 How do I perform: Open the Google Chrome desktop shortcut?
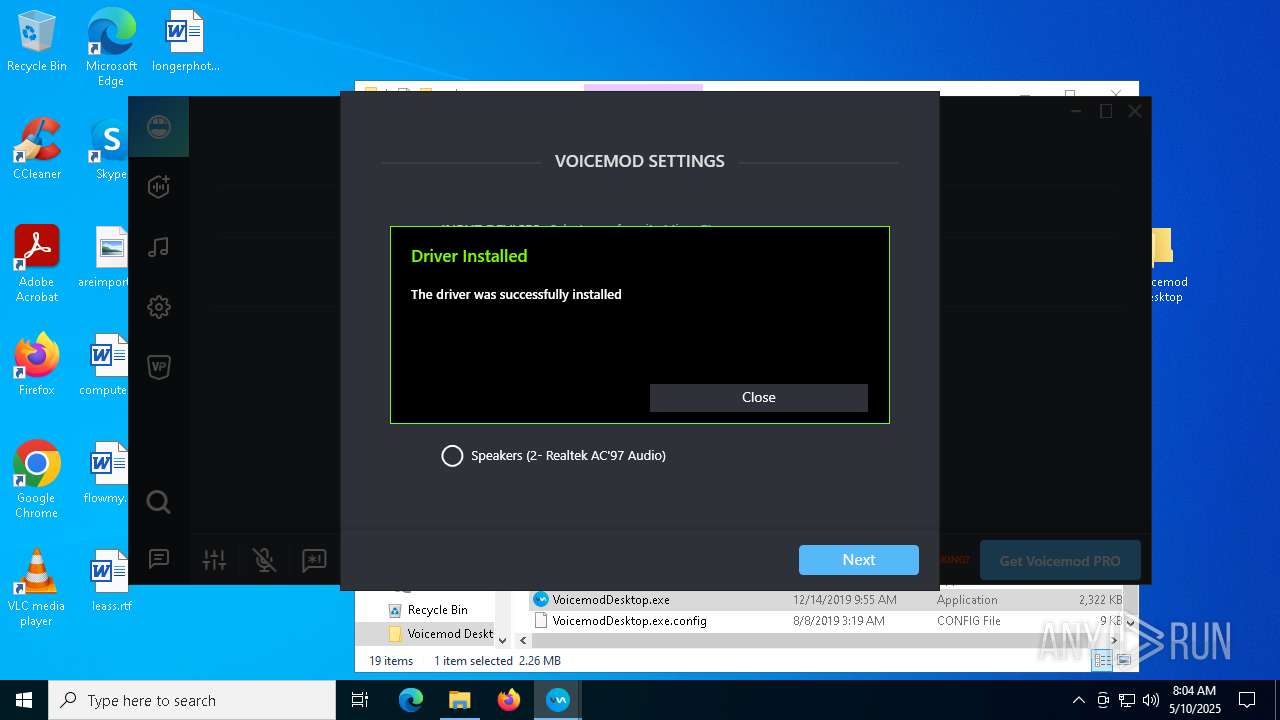pyautogui.click(x=37, y=479)
